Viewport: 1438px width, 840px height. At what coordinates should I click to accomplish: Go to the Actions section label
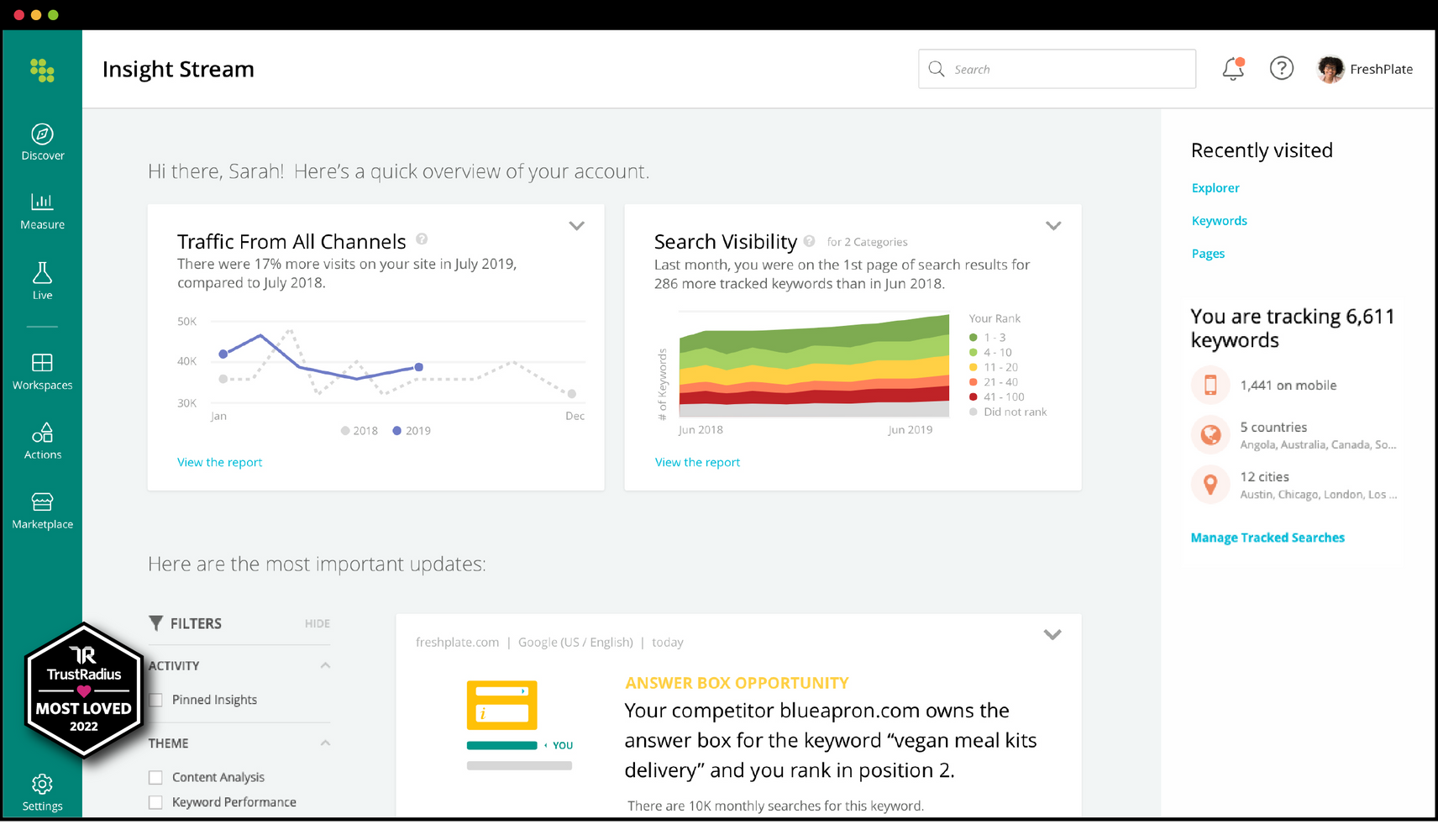pos(43,454)
